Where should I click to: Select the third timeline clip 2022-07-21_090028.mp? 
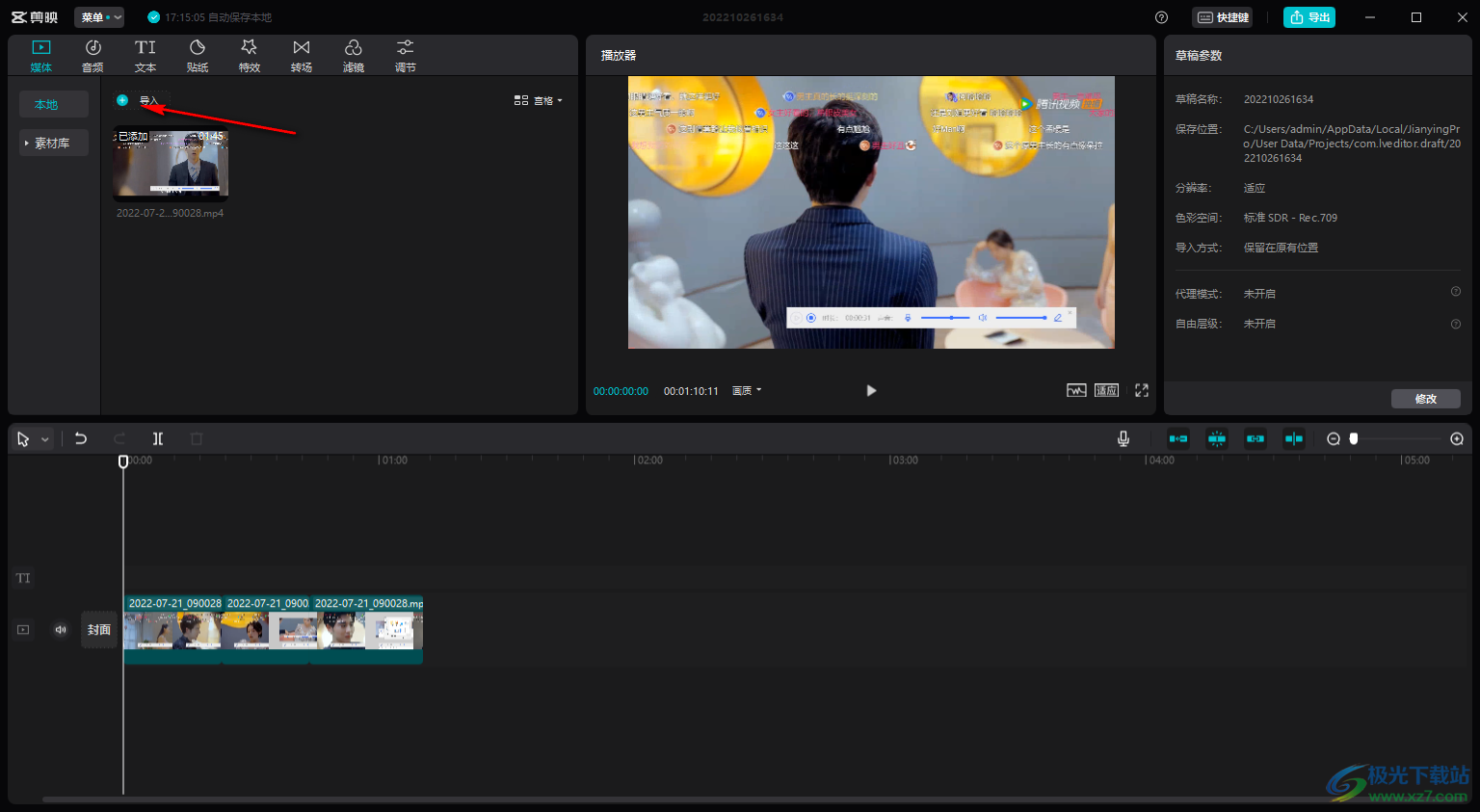click(367, 630)
